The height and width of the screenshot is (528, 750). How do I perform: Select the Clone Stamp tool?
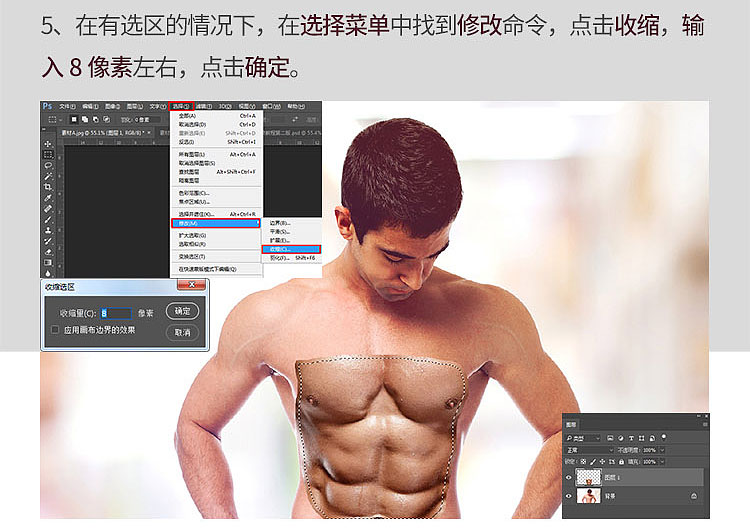coord(48,230)
